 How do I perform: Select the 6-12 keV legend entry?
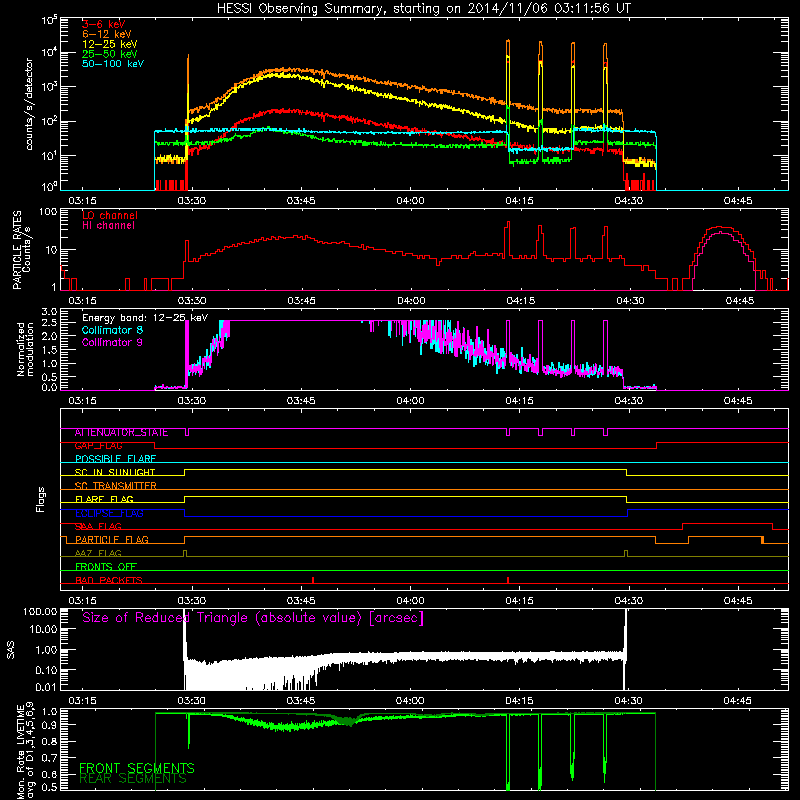[x=107, y=34]
